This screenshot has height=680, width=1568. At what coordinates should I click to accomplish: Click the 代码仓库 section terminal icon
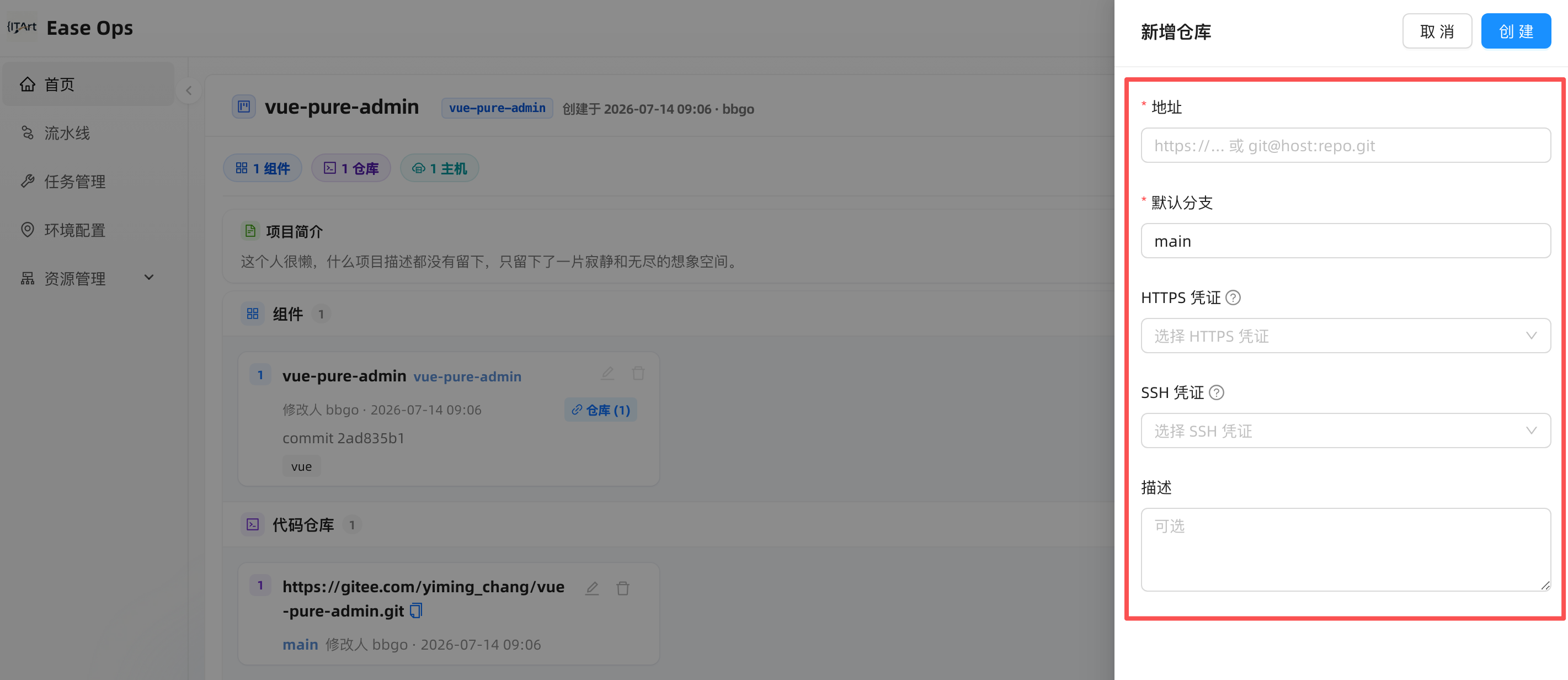pyautogui.click(x=253, y=524)
